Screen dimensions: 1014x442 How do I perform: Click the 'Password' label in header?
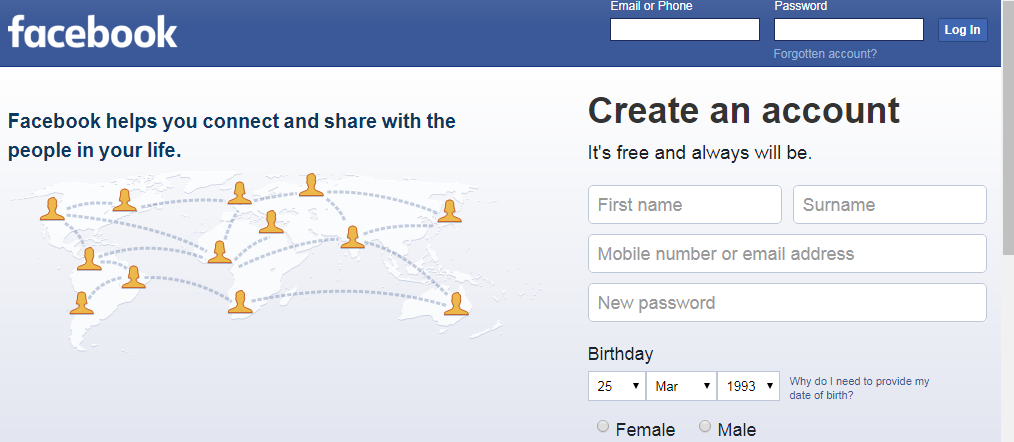pos(801,6)
